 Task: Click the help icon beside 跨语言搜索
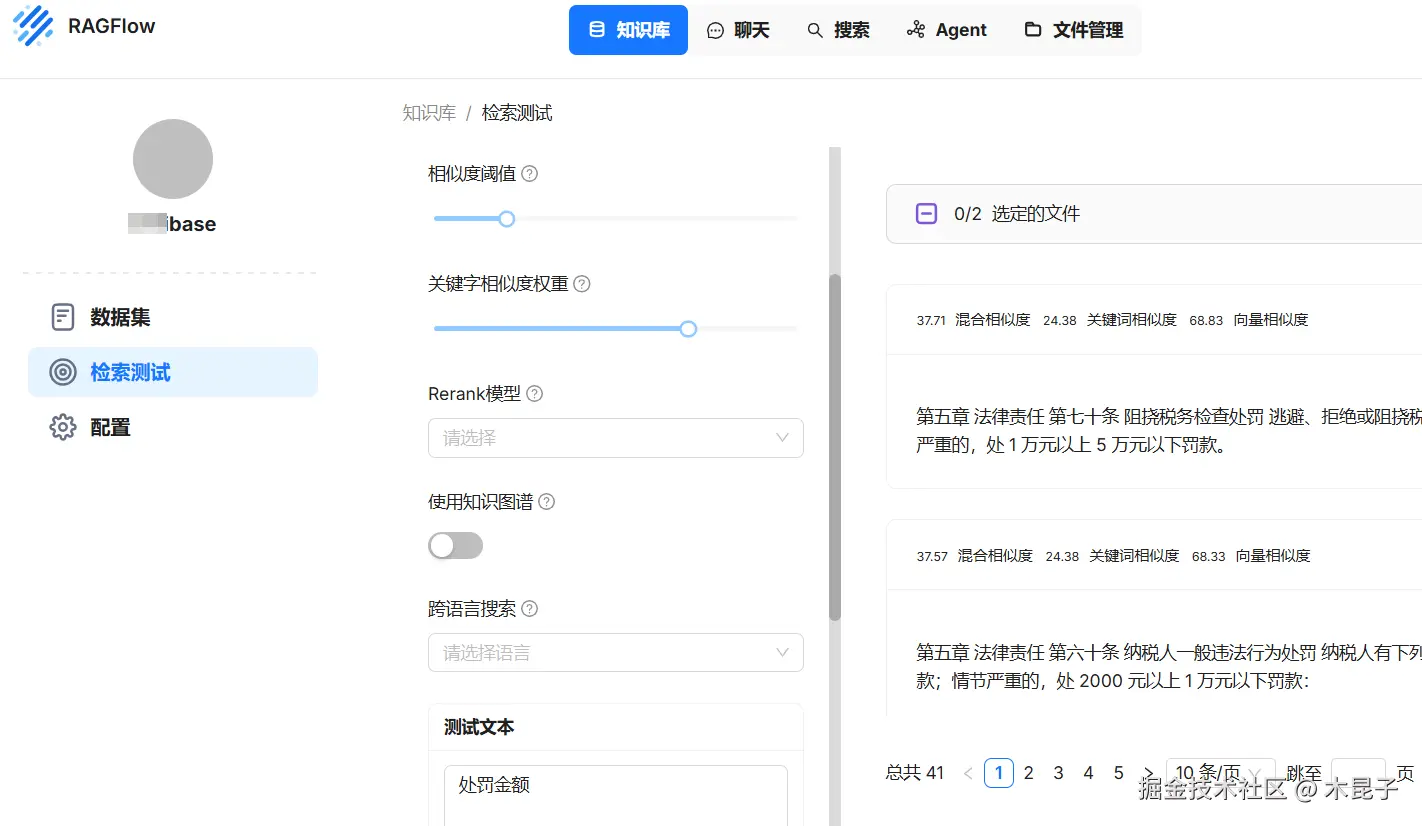tap(530, 608)
